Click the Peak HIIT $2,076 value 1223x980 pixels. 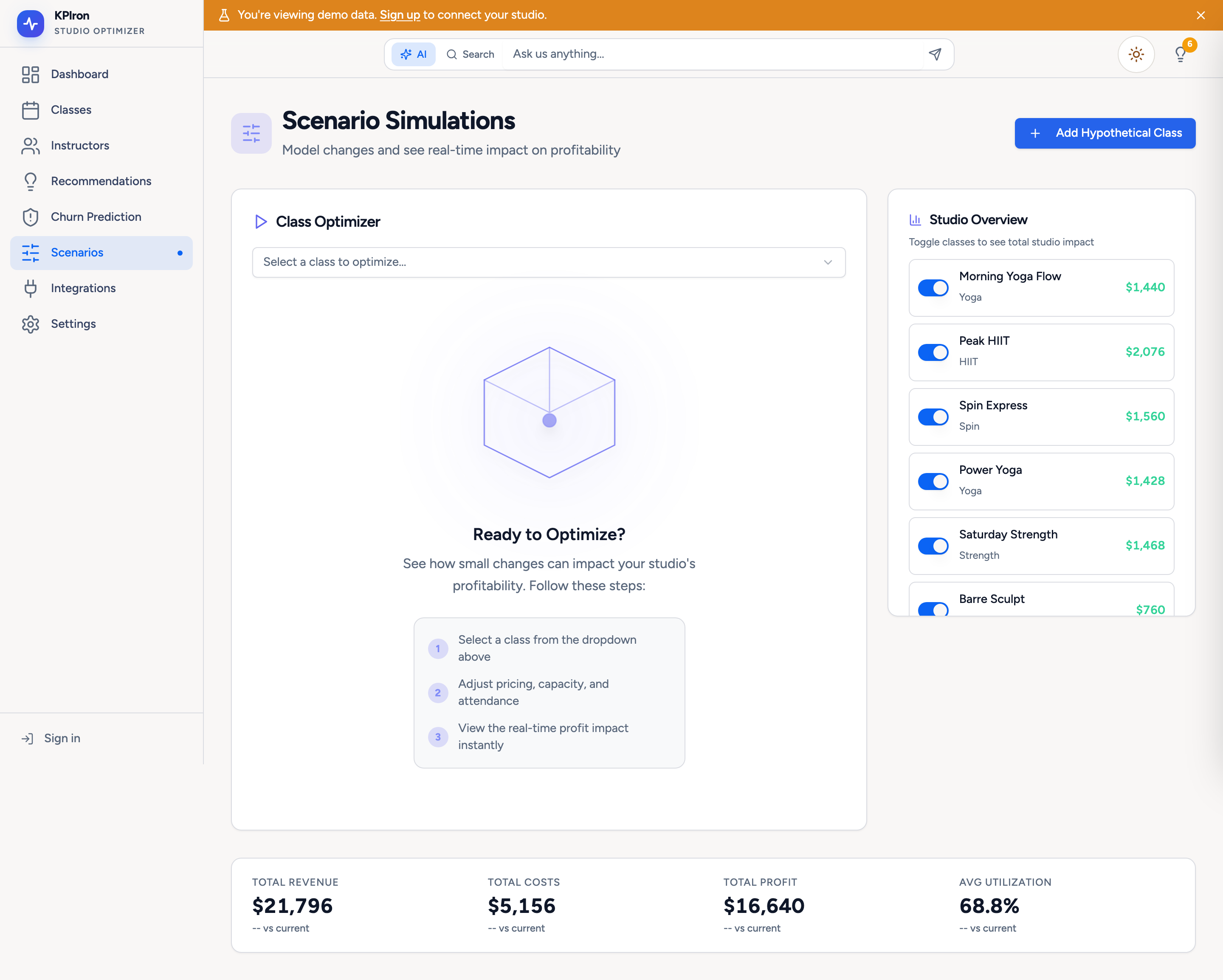pyautogui.click(x=1145, y=352)
